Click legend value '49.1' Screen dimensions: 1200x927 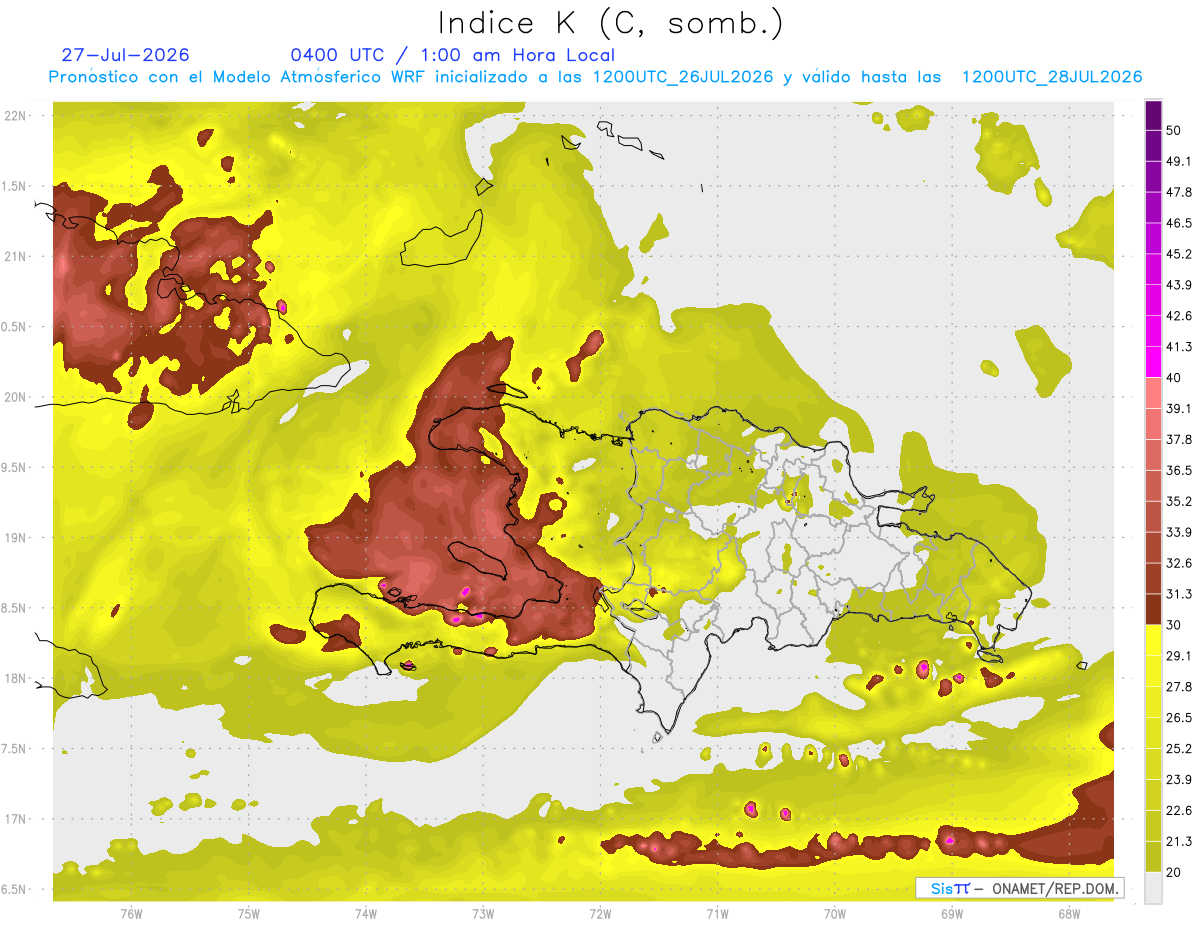point(1179,161)
